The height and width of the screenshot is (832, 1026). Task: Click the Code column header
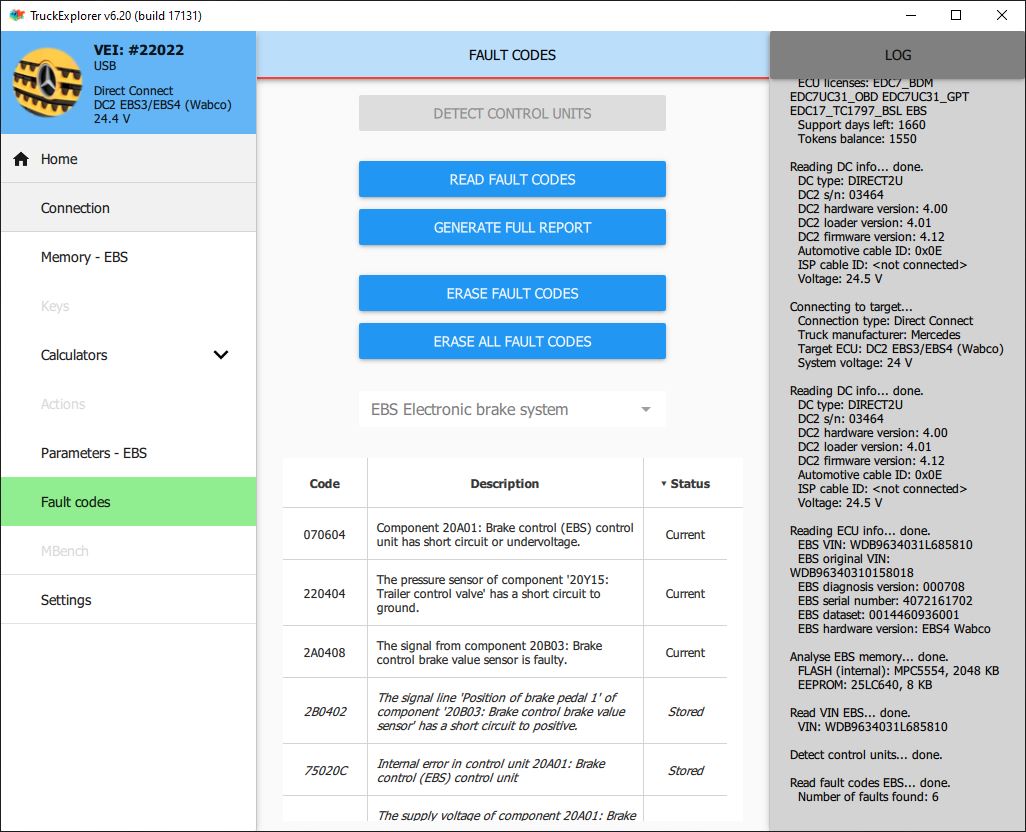(x=325, y=484)
